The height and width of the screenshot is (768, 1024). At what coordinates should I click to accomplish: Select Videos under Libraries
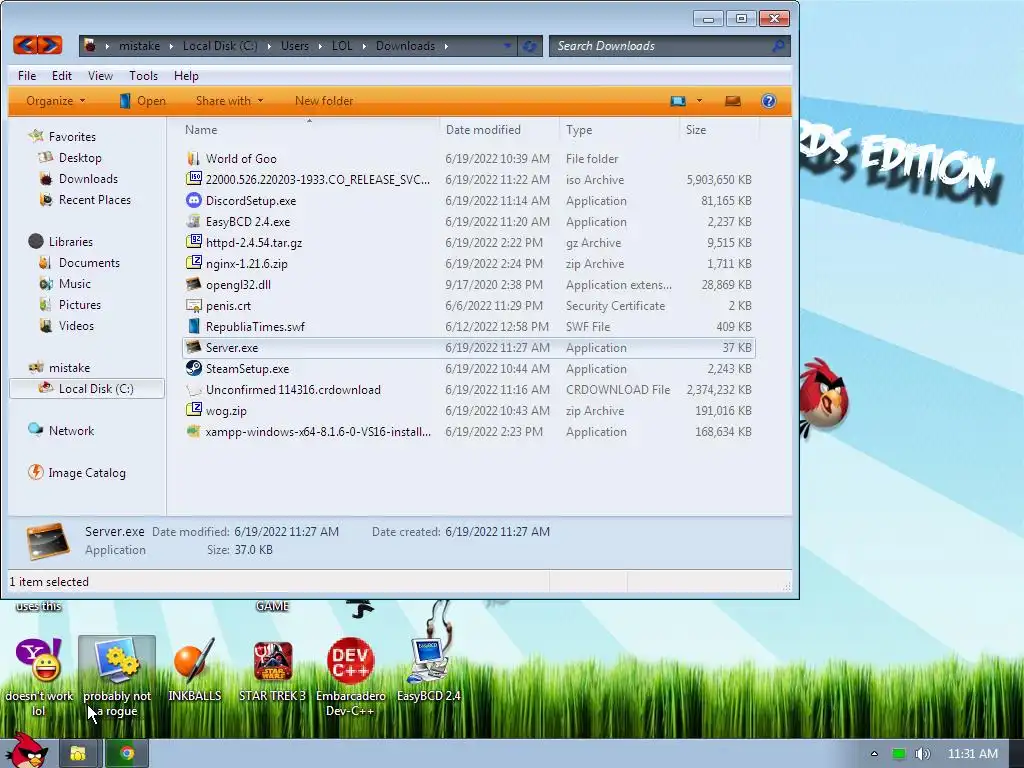[76, 325]
